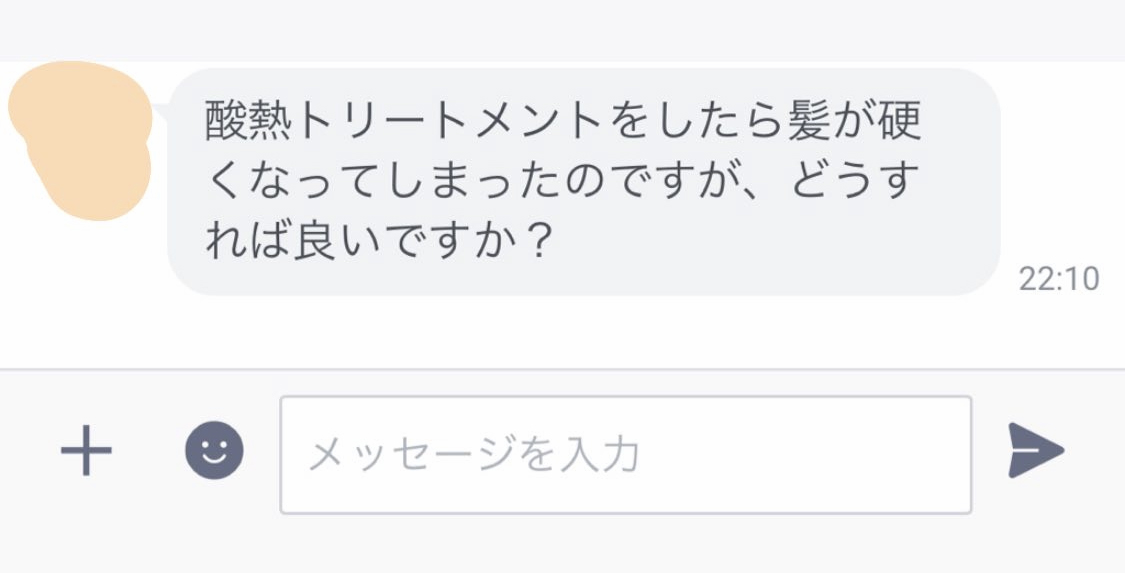Screen dimensions: 1125x573
Task: Select the received message bubble
Action: 584,182
